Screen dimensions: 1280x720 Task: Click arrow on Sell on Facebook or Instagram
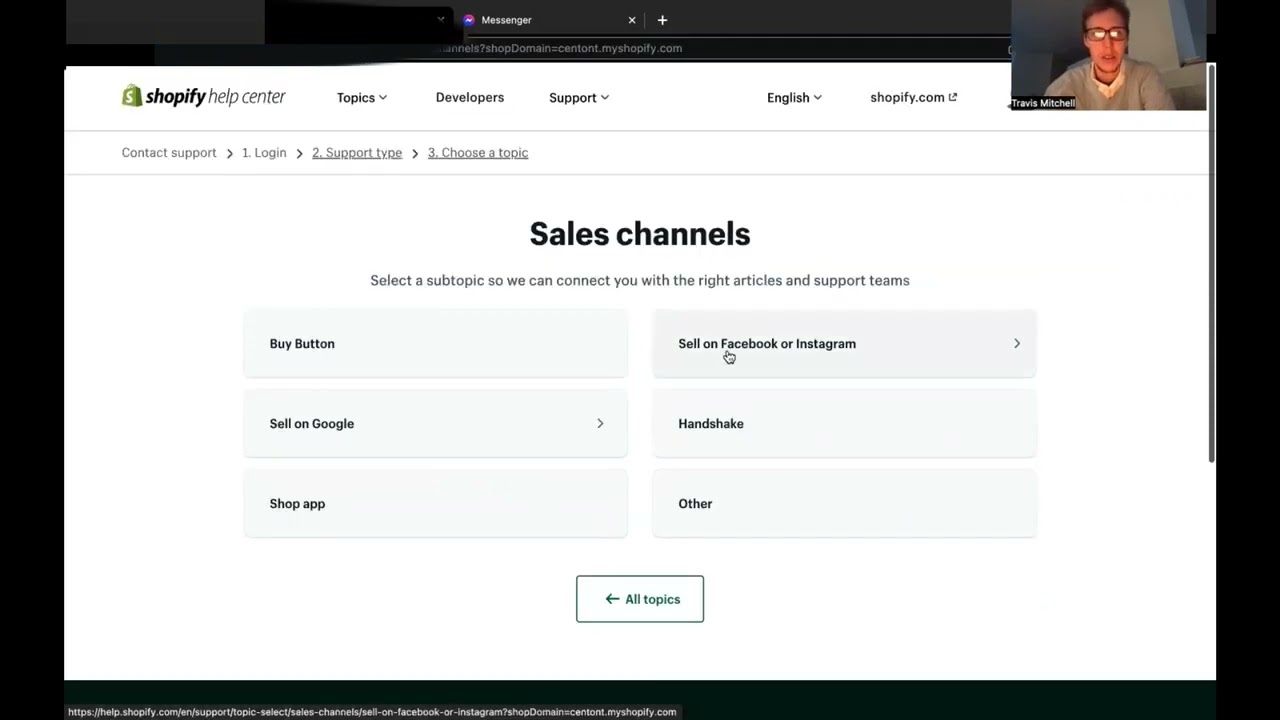click(x=1017, y=343)
